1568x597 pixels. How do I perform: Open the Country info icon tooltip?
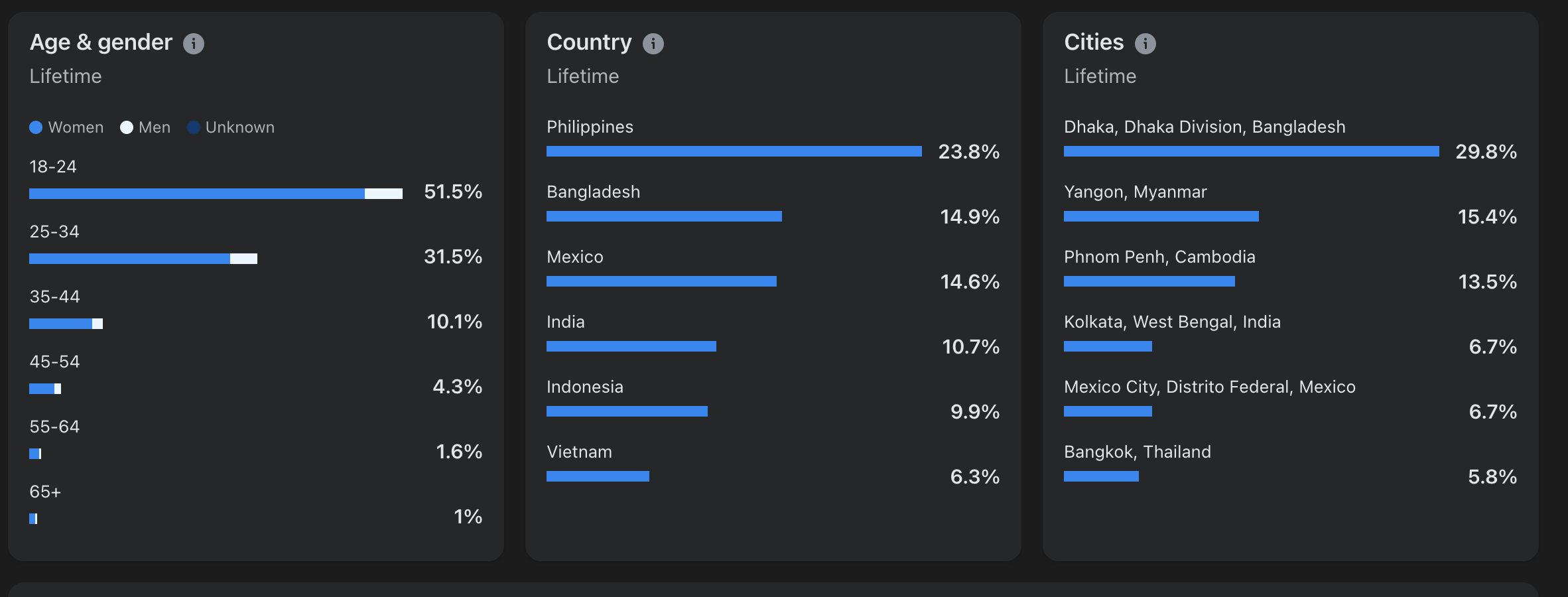(x=653, y=44)
